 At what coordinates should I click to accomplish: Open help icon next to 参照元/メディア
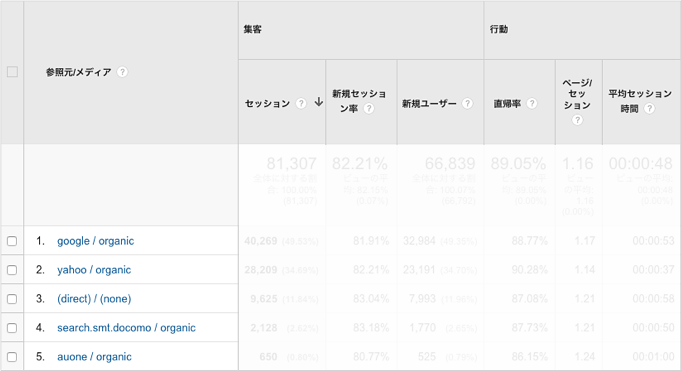tap(122, 72)
